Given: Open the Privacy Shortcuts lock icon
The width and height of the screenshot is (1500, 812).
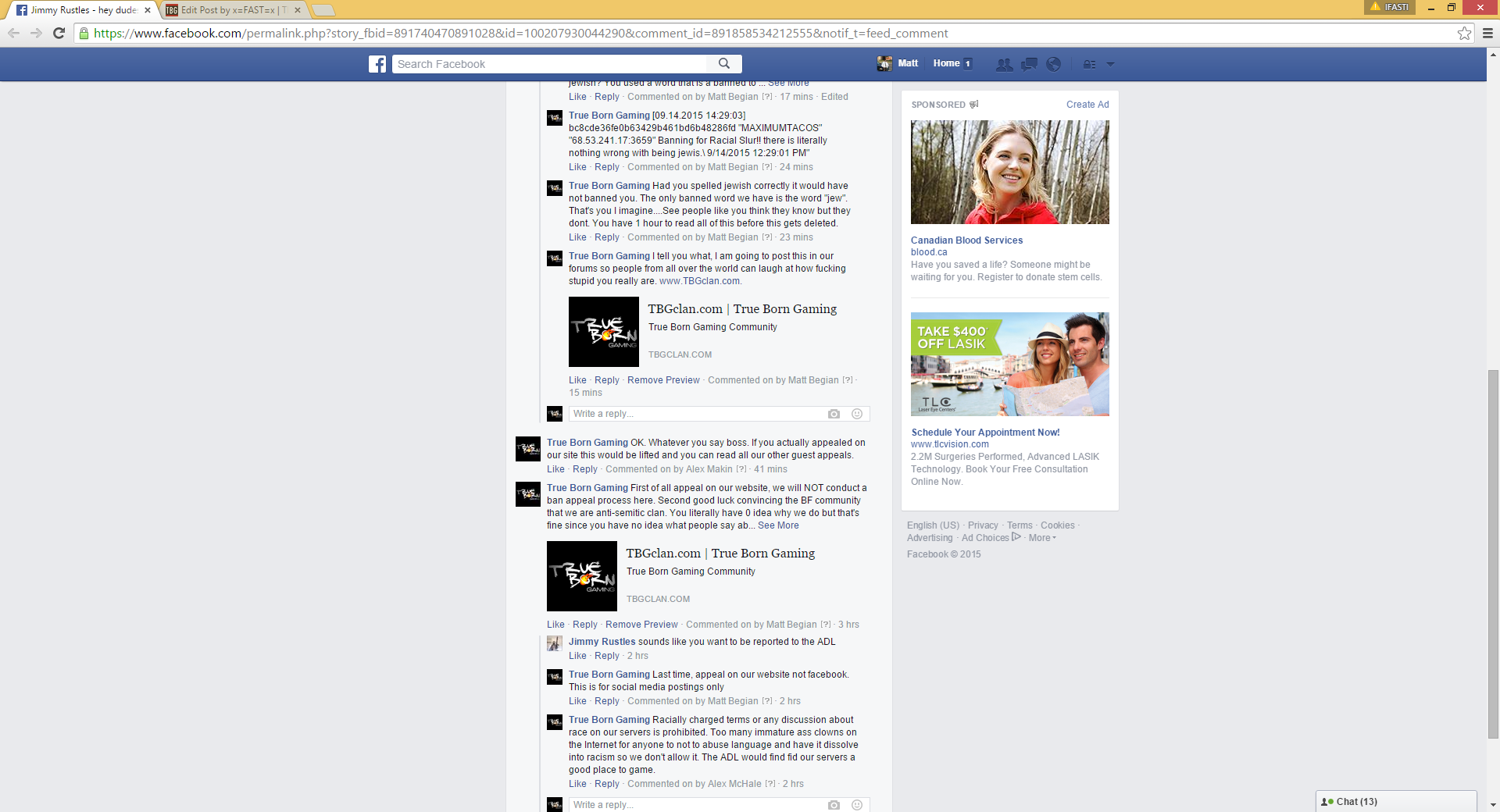Looking at the screenshot, I should click(1089, 64).
